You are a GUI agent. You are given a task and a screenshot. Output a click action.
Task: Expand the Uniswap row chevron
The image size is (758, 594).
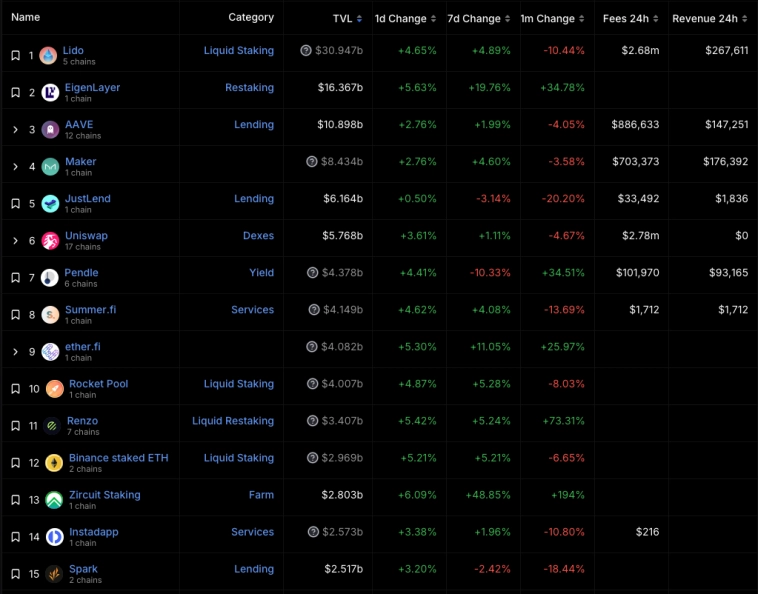tap(15, 241)
